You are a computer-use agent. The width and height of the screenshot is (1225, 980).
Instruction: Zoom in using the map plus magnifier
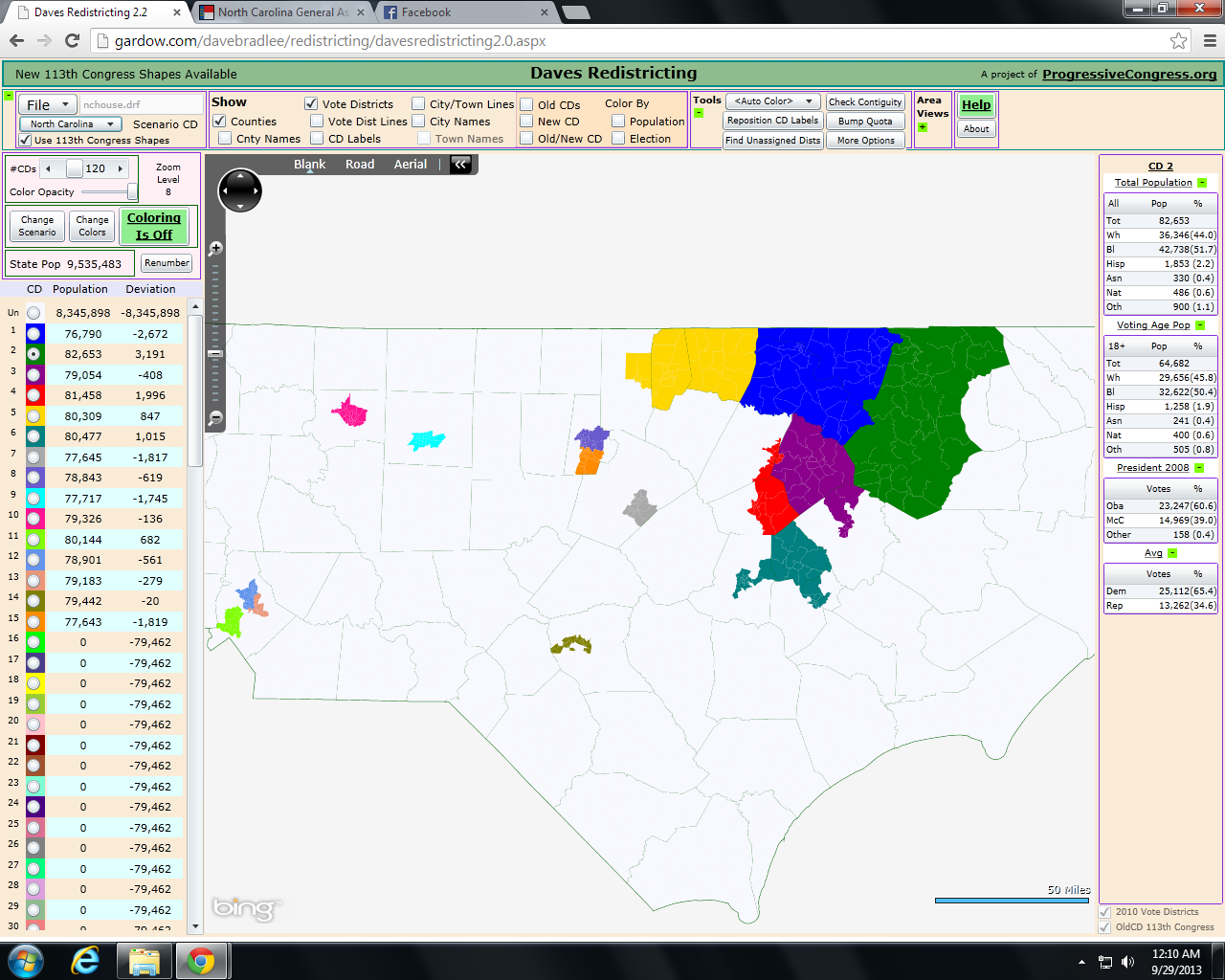coord(215,249)
